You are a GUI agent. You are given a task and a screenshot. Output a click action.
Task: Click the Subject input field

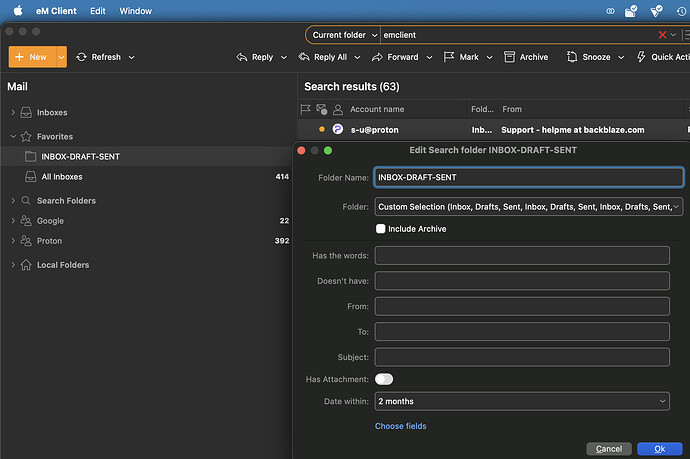pyautogui.click(x=521, y=357)
